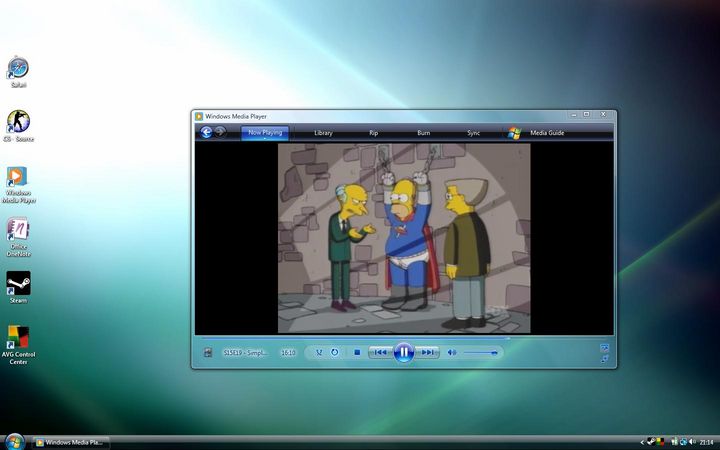Viewport: 720px width, 450px height.
Task: Mute the player's speaker icon
Action: [x=452, y=353]
